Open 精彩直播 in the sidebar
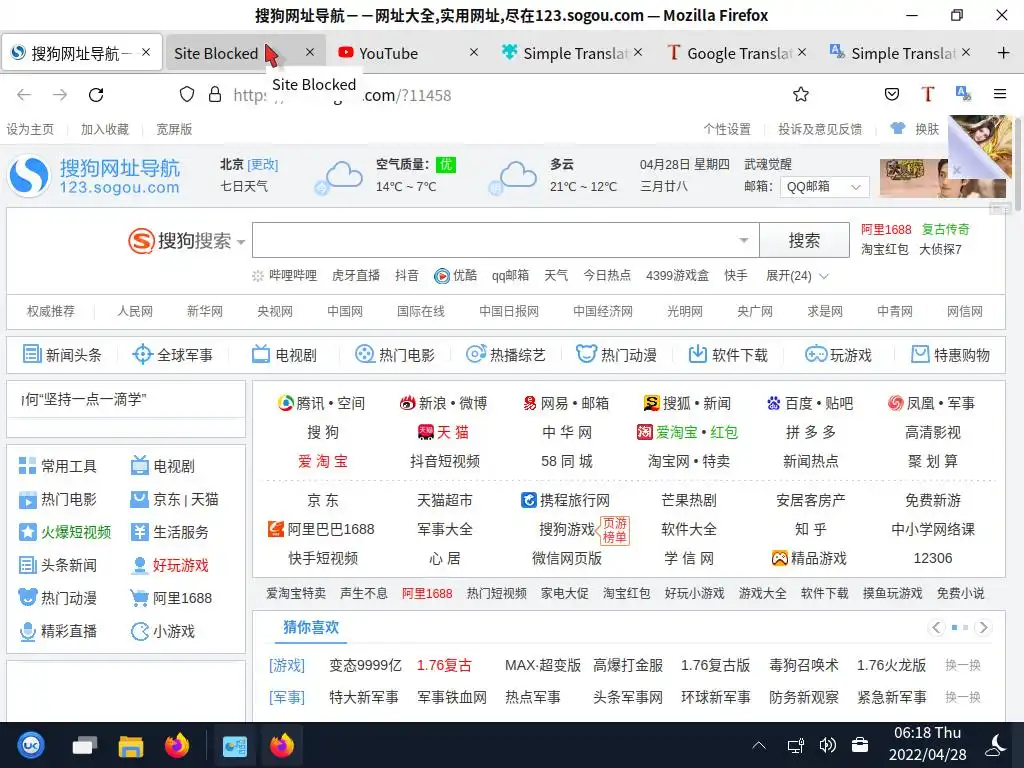Viewport: 1024px width, 768px height. point(57,632)
